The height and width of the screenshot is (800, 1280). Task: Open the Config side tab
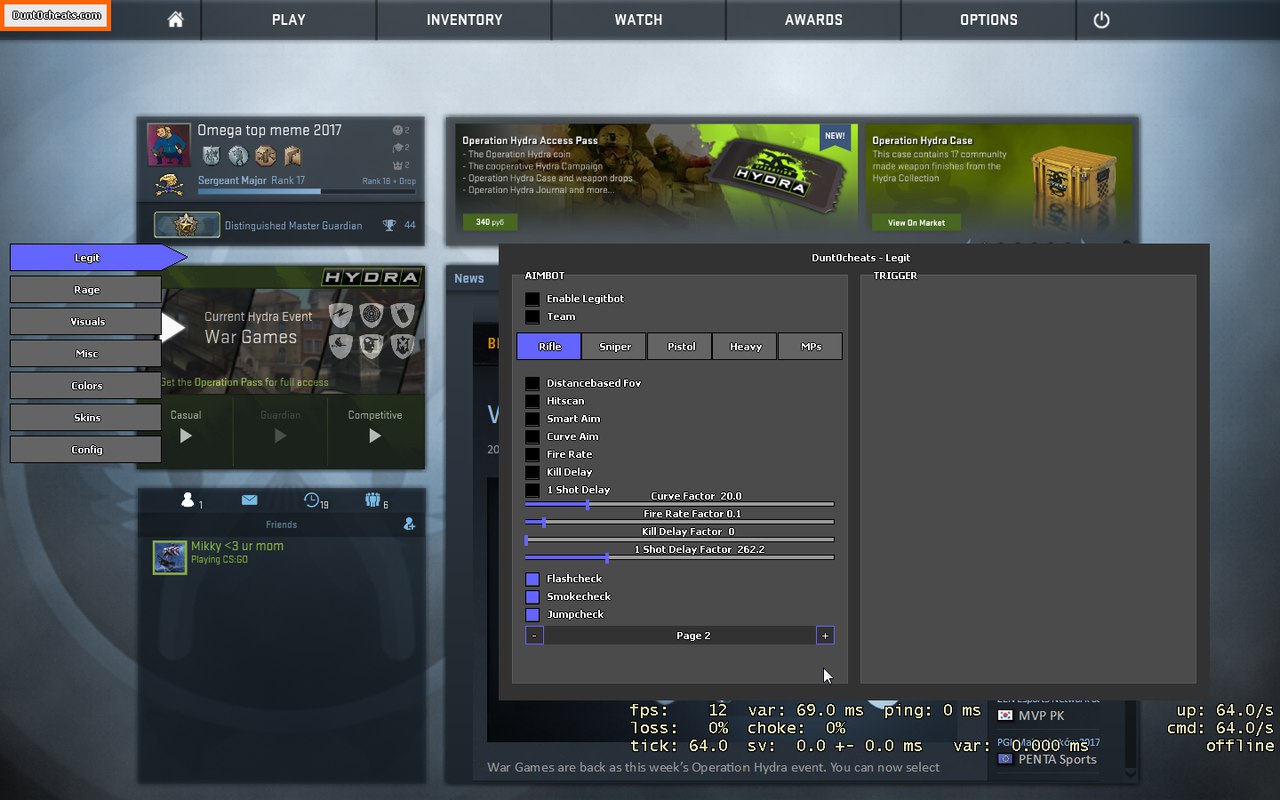(x=86, y=450)
